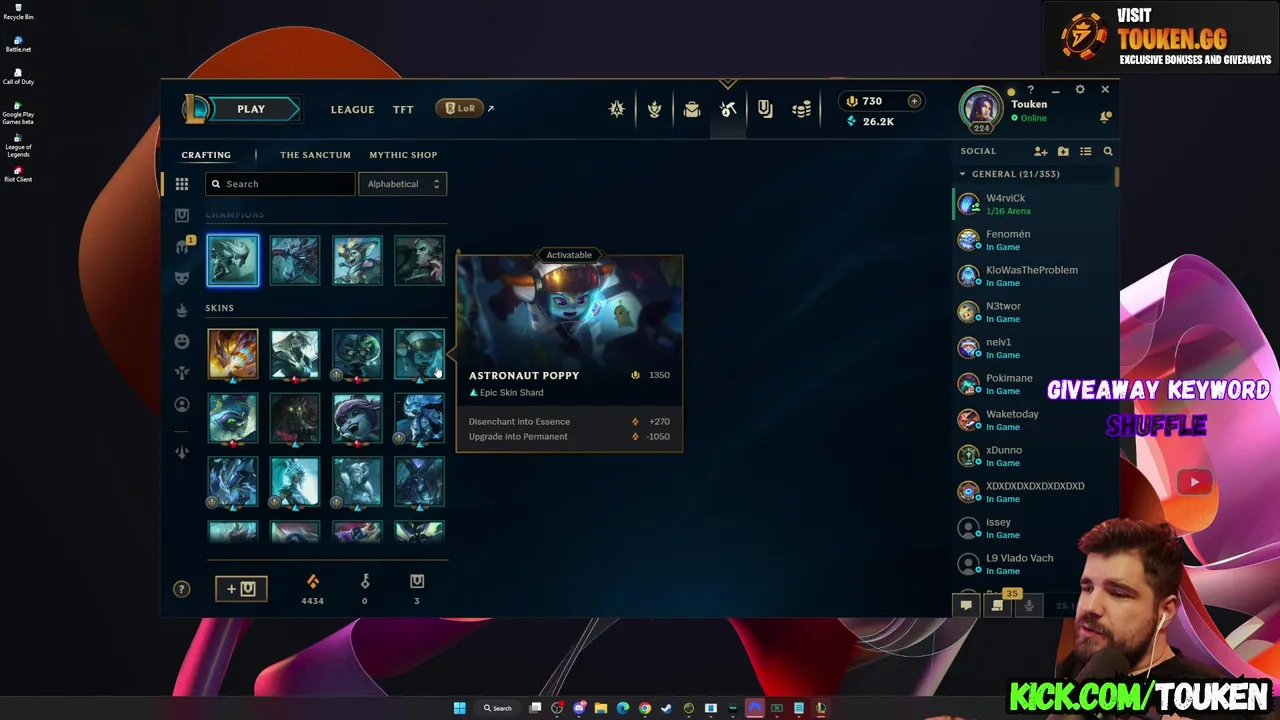1280x720 pixels.
Task: Switch to the Crafting tab
Action: tap(206, 155)
